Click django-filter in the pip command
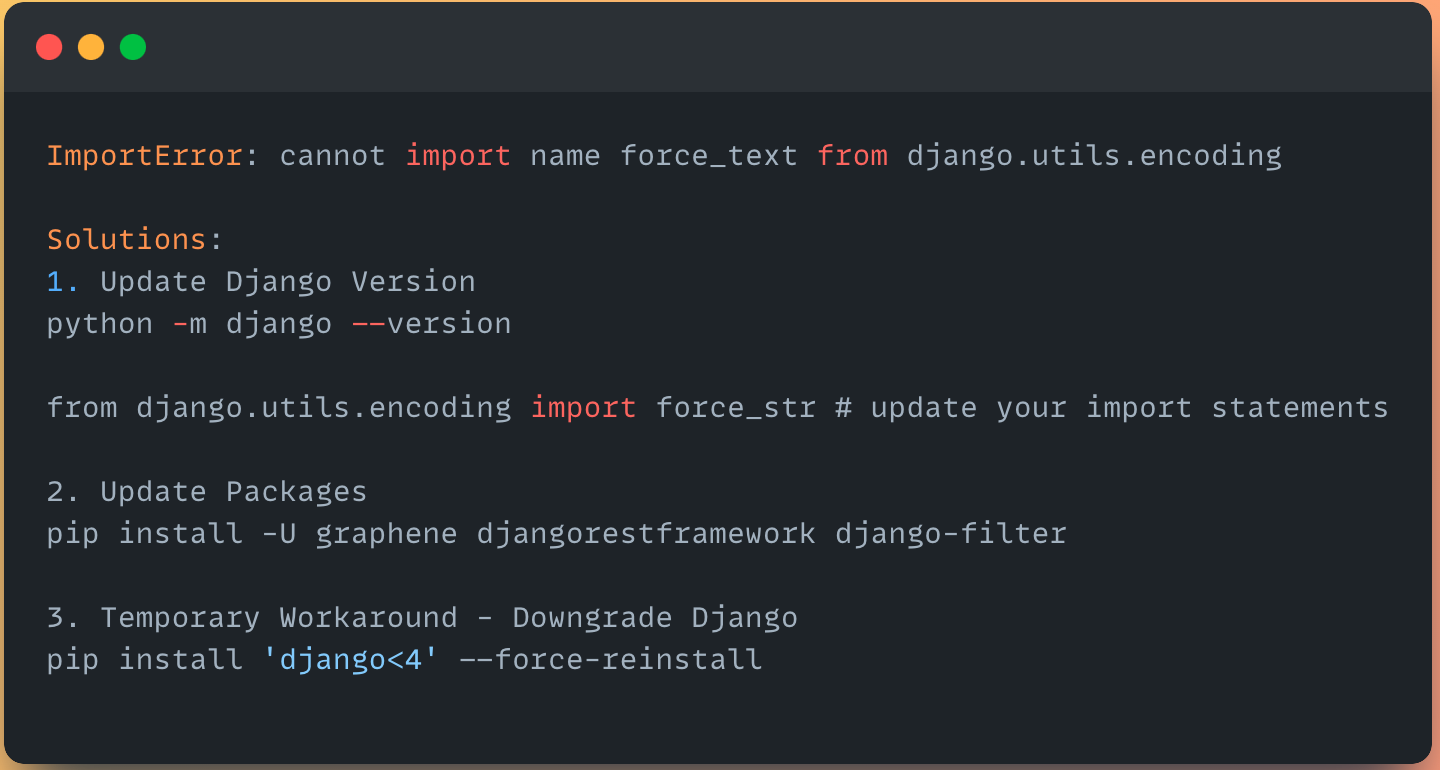1440x770 pixels. [x=951, y=534]
